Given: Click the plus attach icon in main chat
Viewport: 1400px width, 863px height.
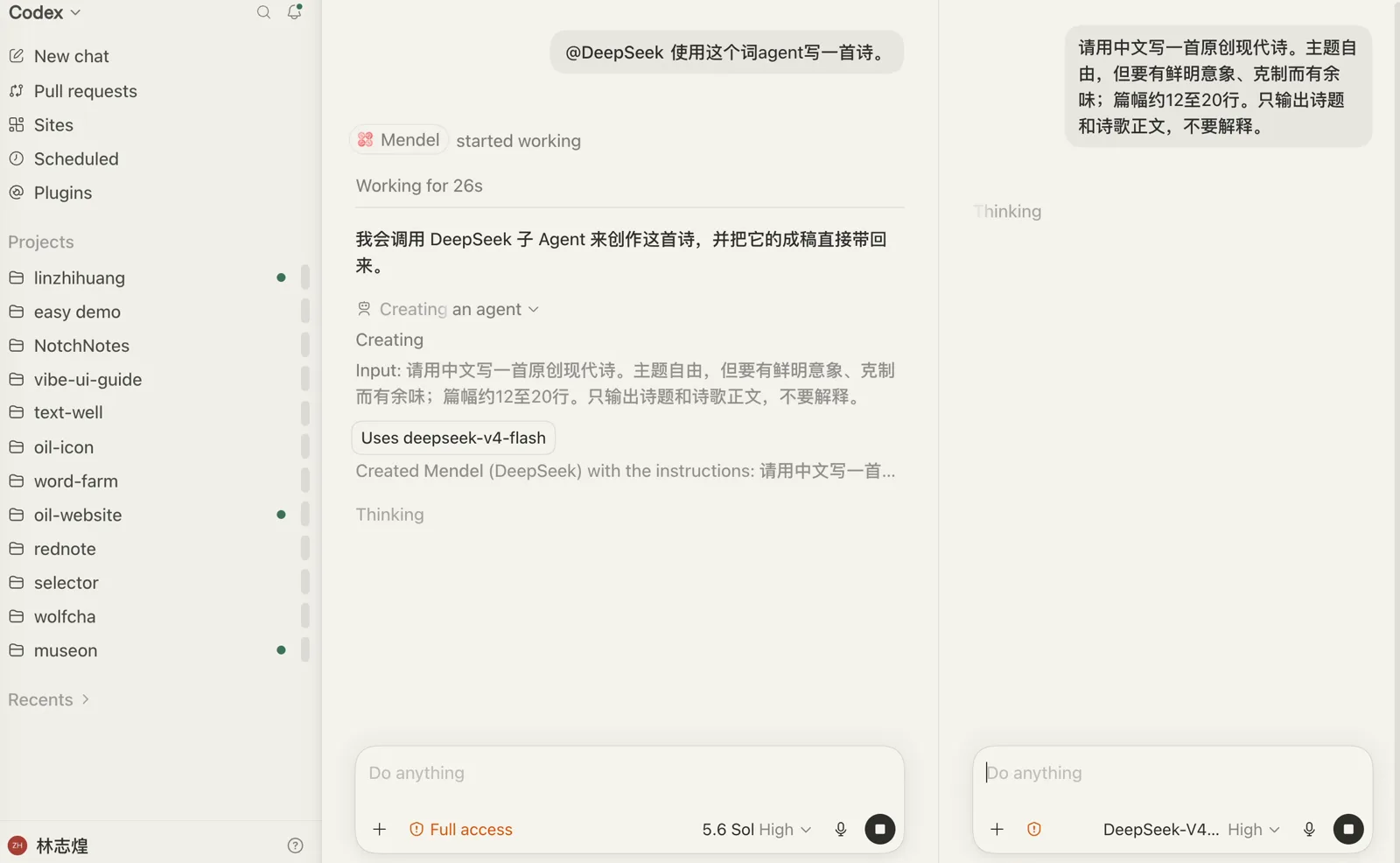Looking at the screenshot, I should point(380,829).
